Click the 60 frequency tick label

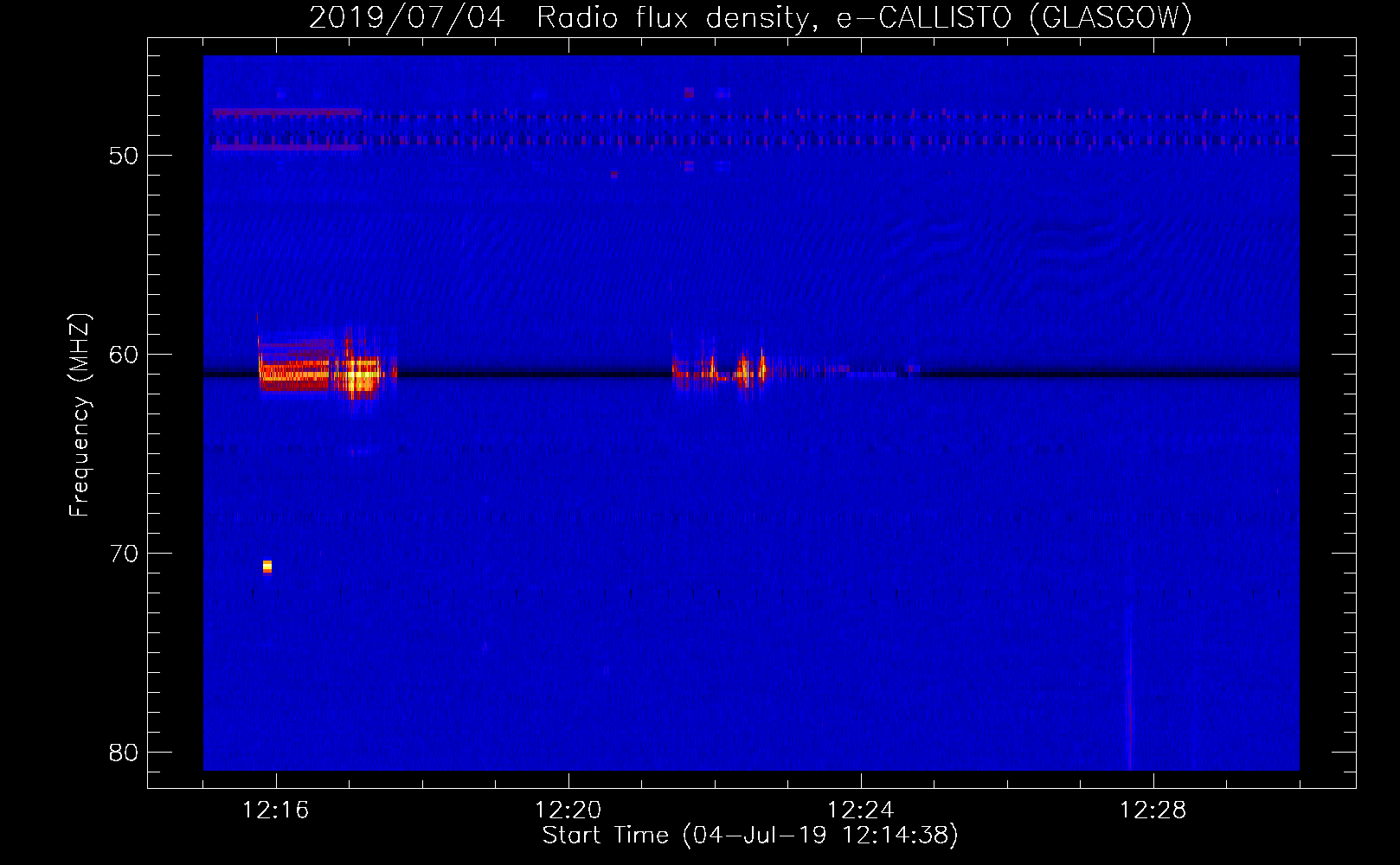pos(124,355)
